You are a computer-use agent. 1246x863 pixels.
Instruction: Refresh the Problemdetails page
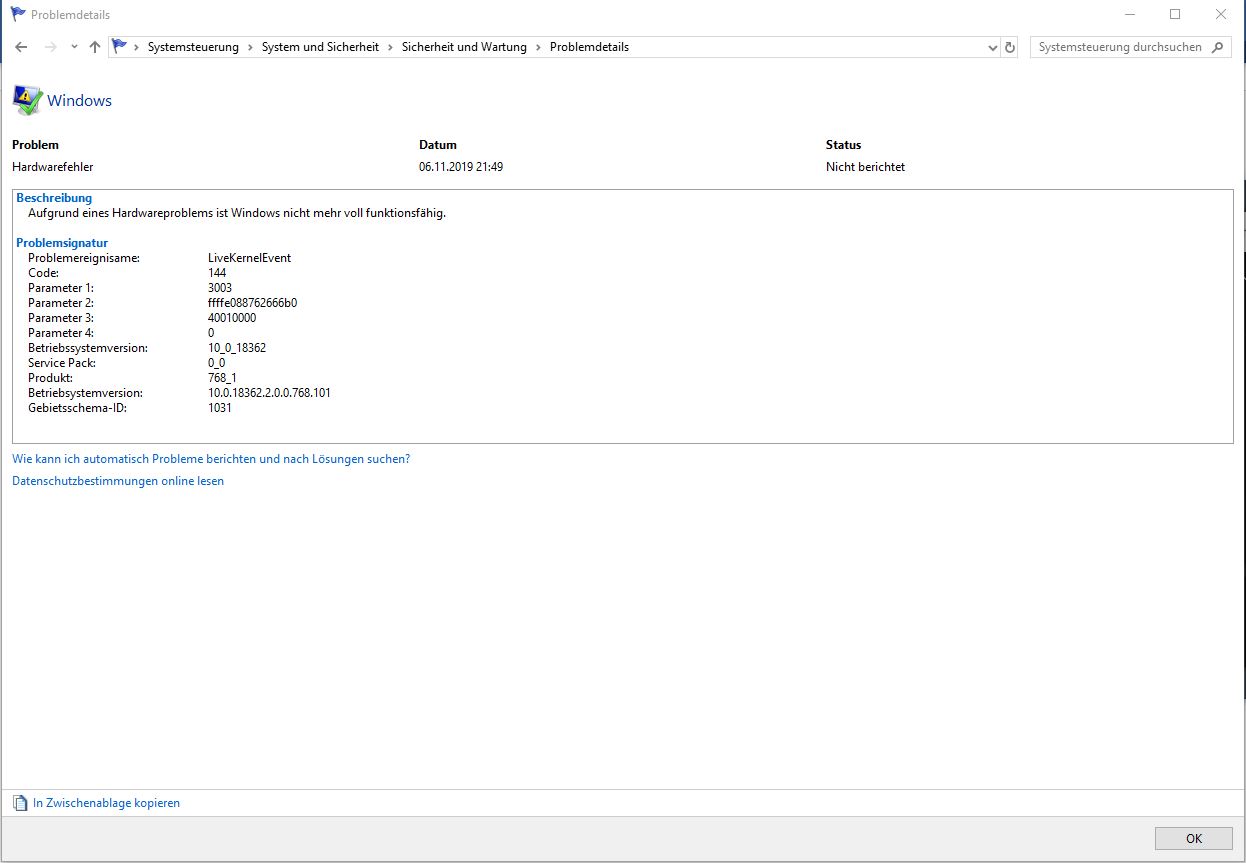tap(1010, 47)
